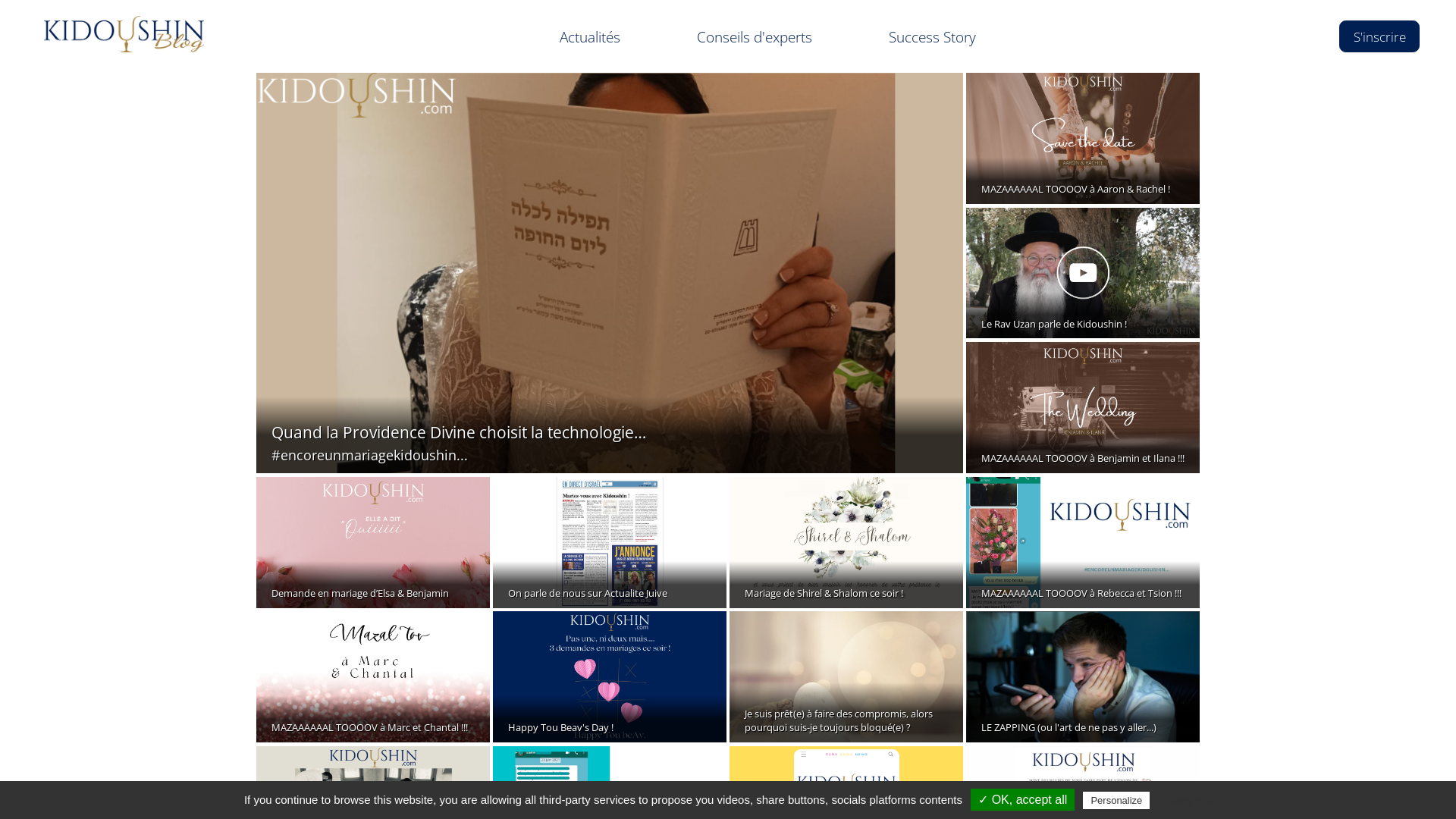Play the Rav Uzan video

coord(1082,273)
